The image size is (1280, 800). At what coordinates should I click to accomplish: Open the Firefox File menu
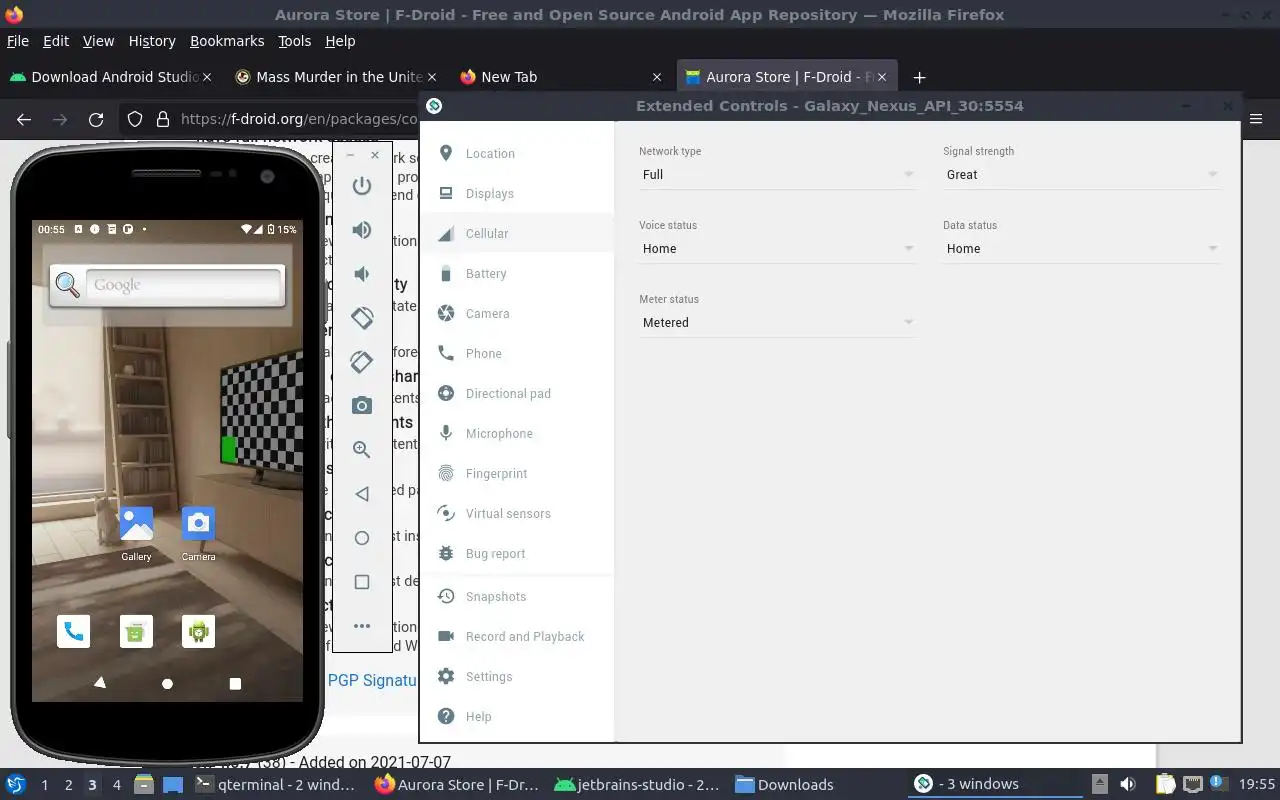point(18,41)
